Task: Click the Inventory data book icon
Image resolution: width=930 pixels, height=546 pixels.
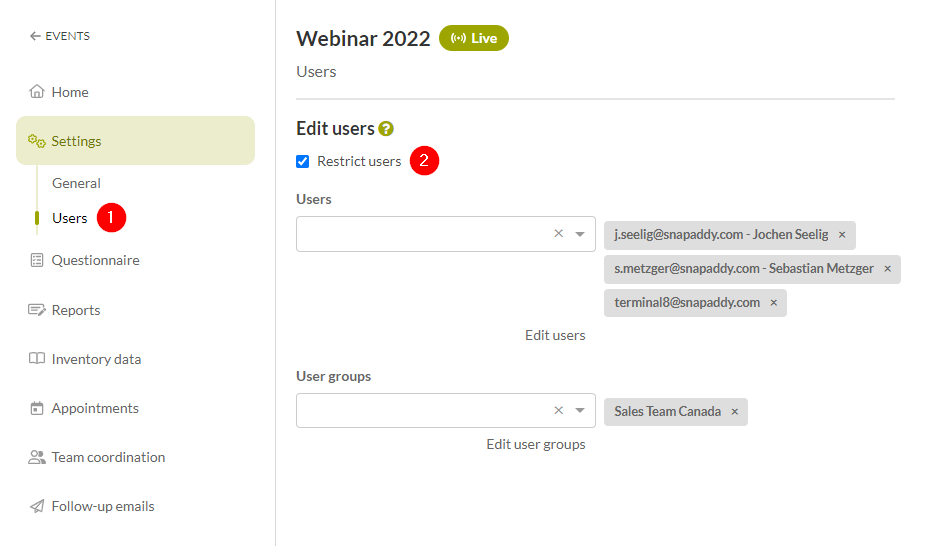Action: point(37,359)
